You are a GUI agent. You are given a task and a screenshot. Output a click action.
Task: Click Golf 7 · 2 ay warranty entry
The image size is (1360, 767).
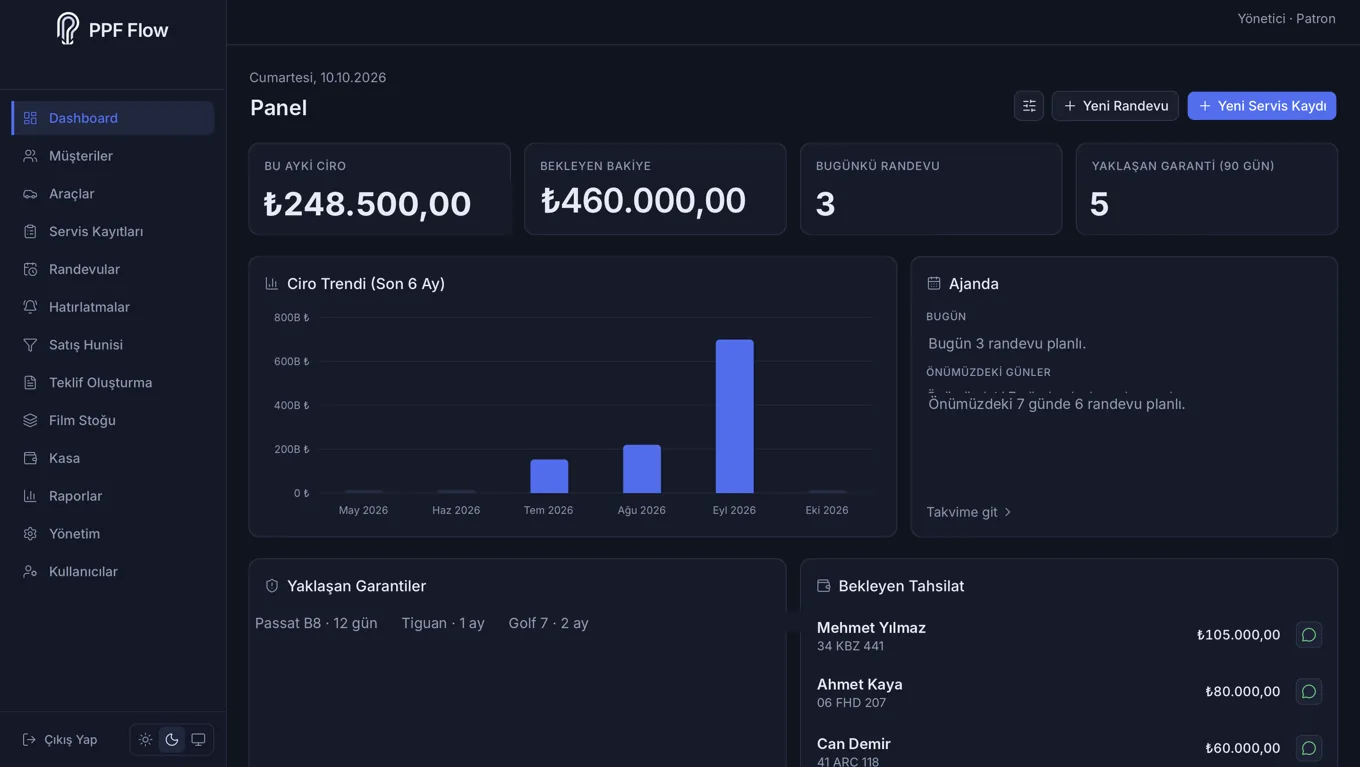pos(548,623)
